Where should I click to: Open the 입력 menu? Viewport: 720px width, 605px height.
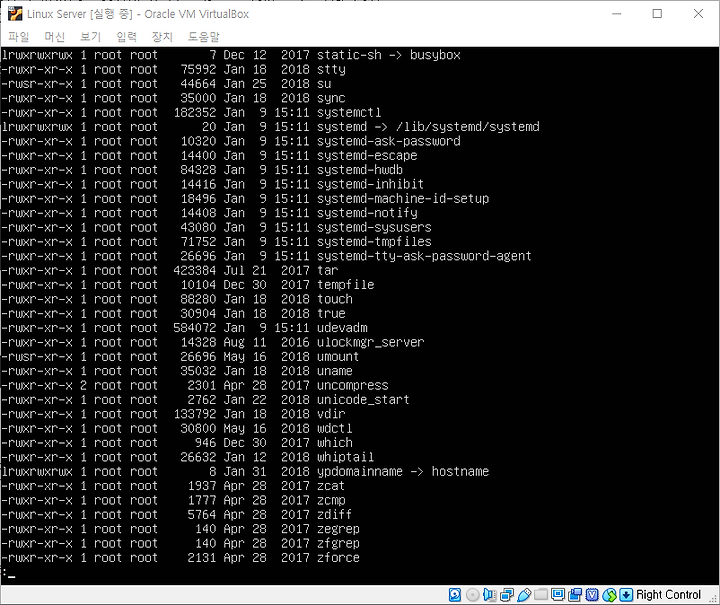click(x=126, y=37)
